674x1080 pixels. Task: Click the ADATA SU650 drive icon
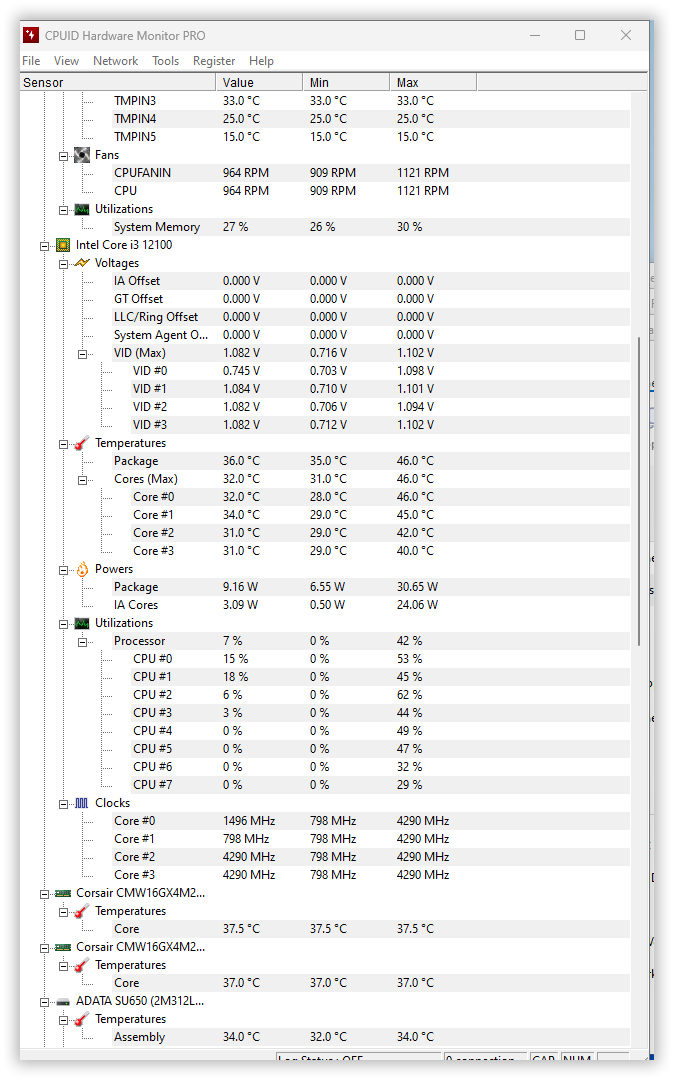pos(62,1001)
